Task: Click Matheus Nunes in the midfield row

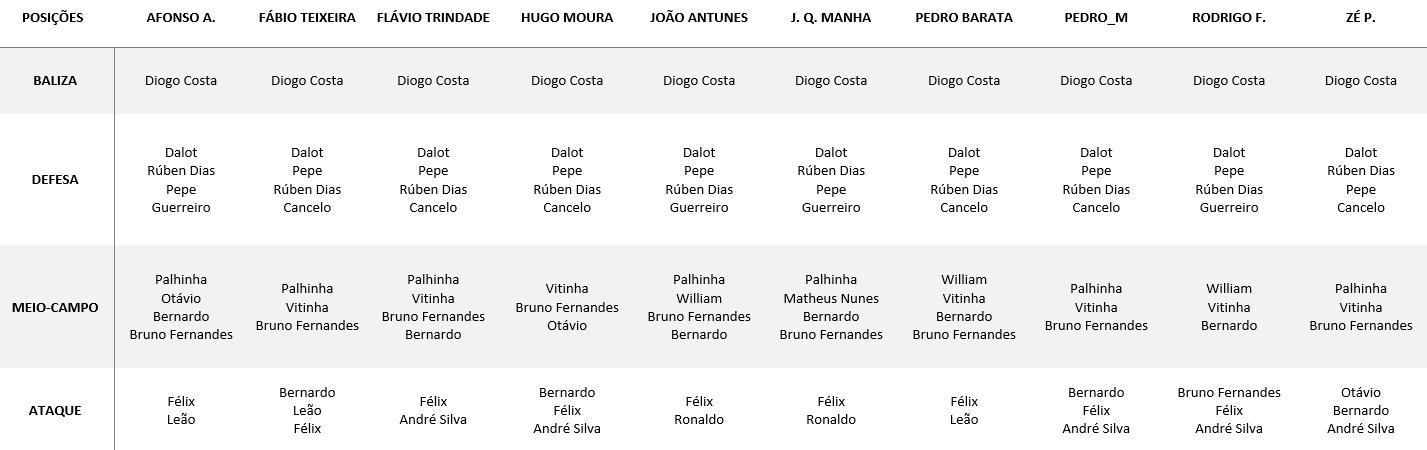Action: [x=831, y=298]
